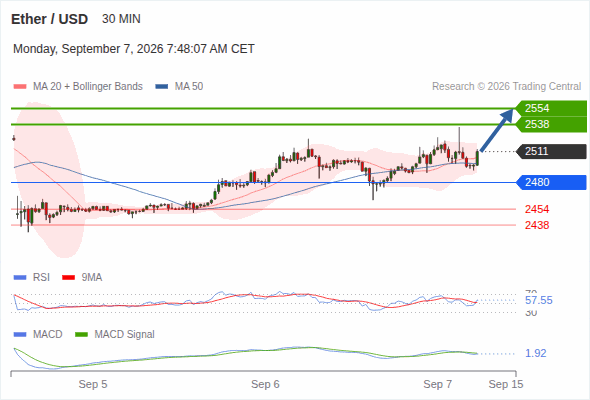Click the 2454 support level label
This screenshot has height=400, width=590.
pyautogui.click(x=537, y=209)
